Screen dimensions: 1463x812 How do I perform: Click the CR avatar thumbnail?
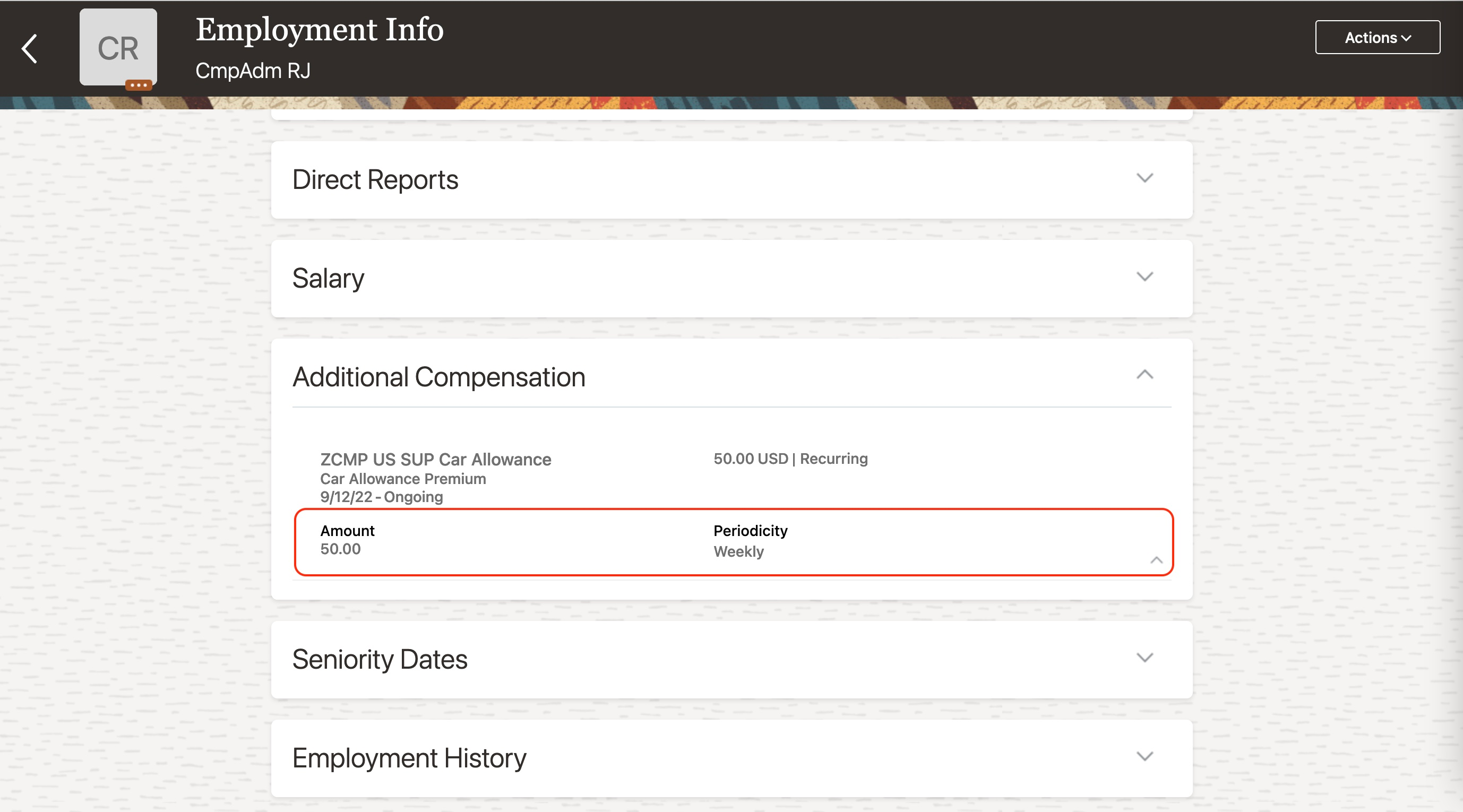click(x=118, y=47)
